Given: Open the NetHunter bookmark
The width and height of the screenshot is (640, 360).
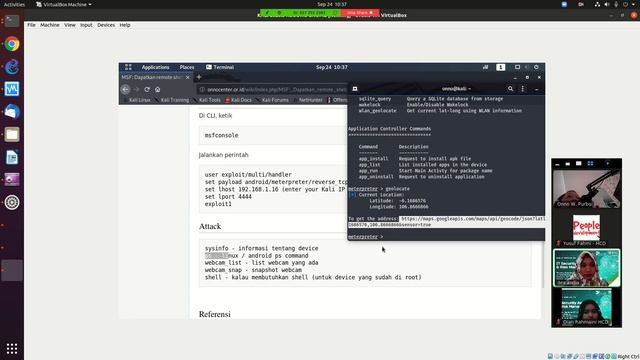Looking at the screenshot, I should point(308,100).
